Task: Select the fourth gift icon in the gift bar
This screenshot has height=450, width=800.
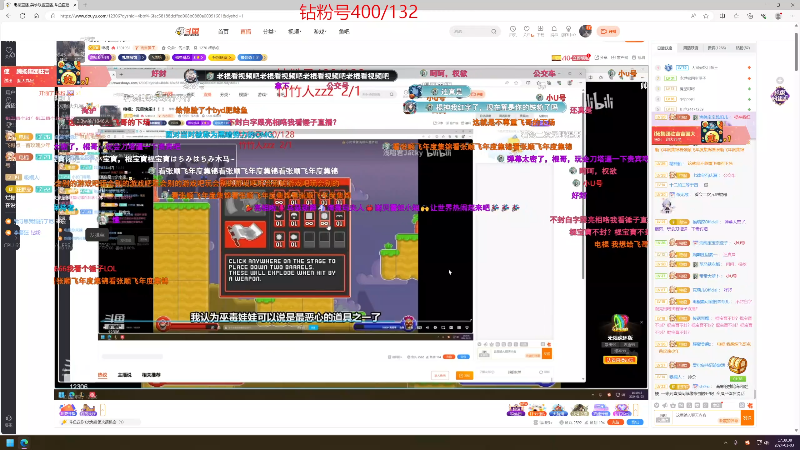Action: point(579,410)
